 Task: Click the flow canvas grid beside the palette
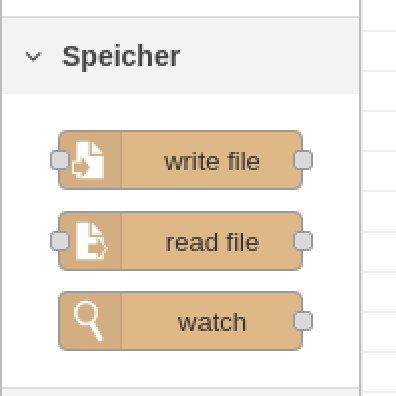[x=379, y=200]
